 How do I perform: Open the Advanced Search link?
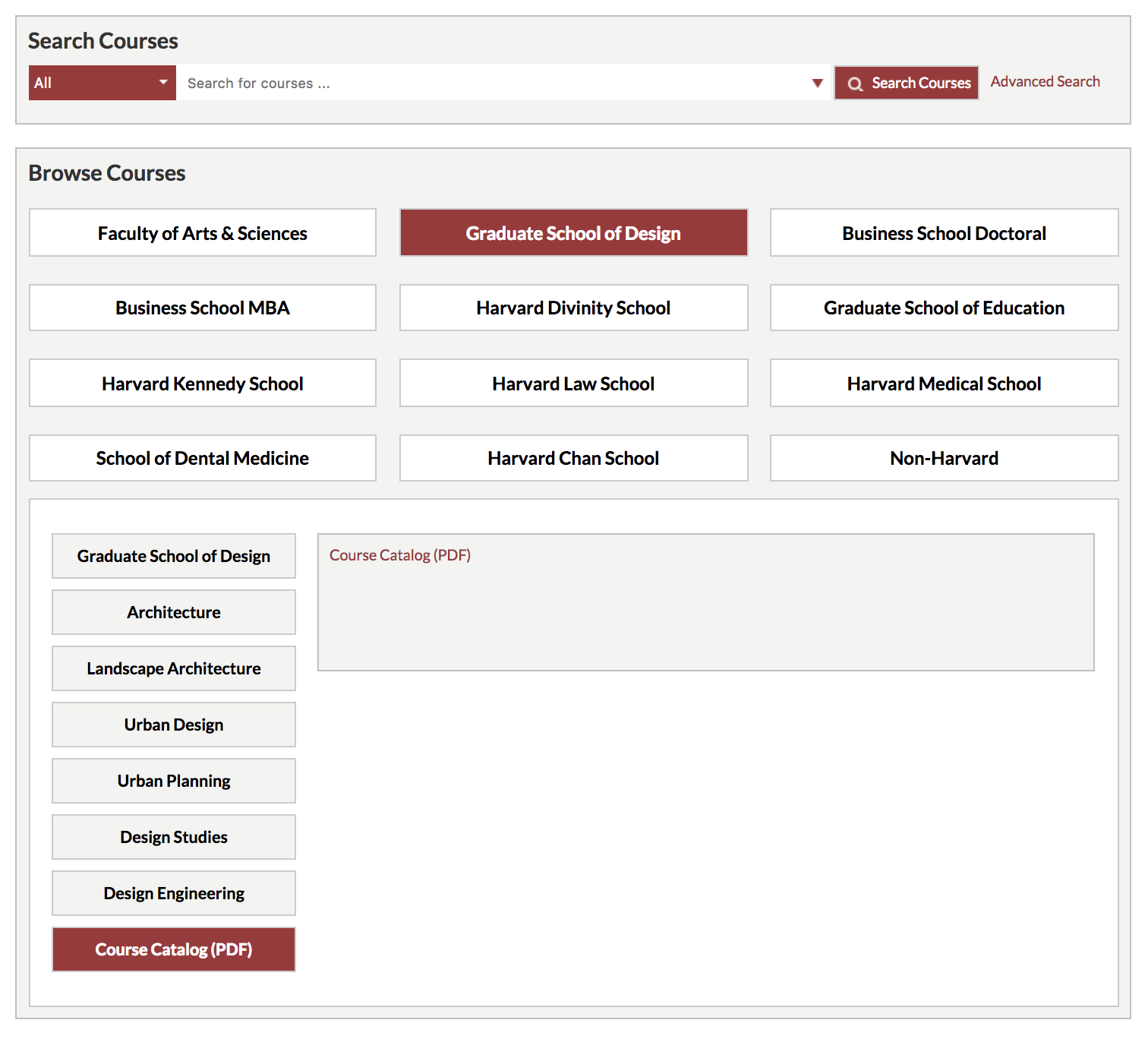(1045, 81)
